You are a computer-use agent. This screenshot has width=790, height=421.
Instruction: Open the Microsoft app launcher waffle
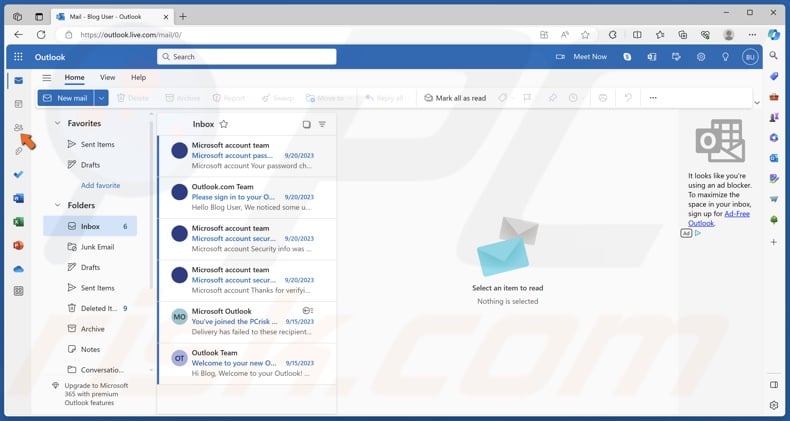pyautogui.click(x=19, y=57)
